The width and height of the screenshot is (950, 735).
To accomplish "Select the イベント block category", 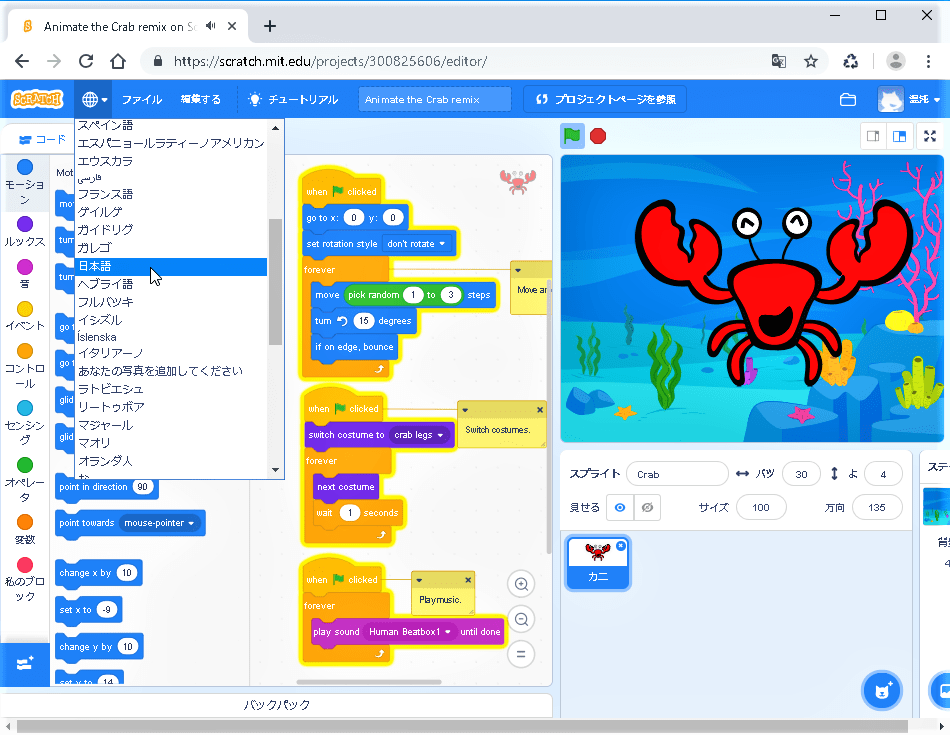I will point(25,316).
